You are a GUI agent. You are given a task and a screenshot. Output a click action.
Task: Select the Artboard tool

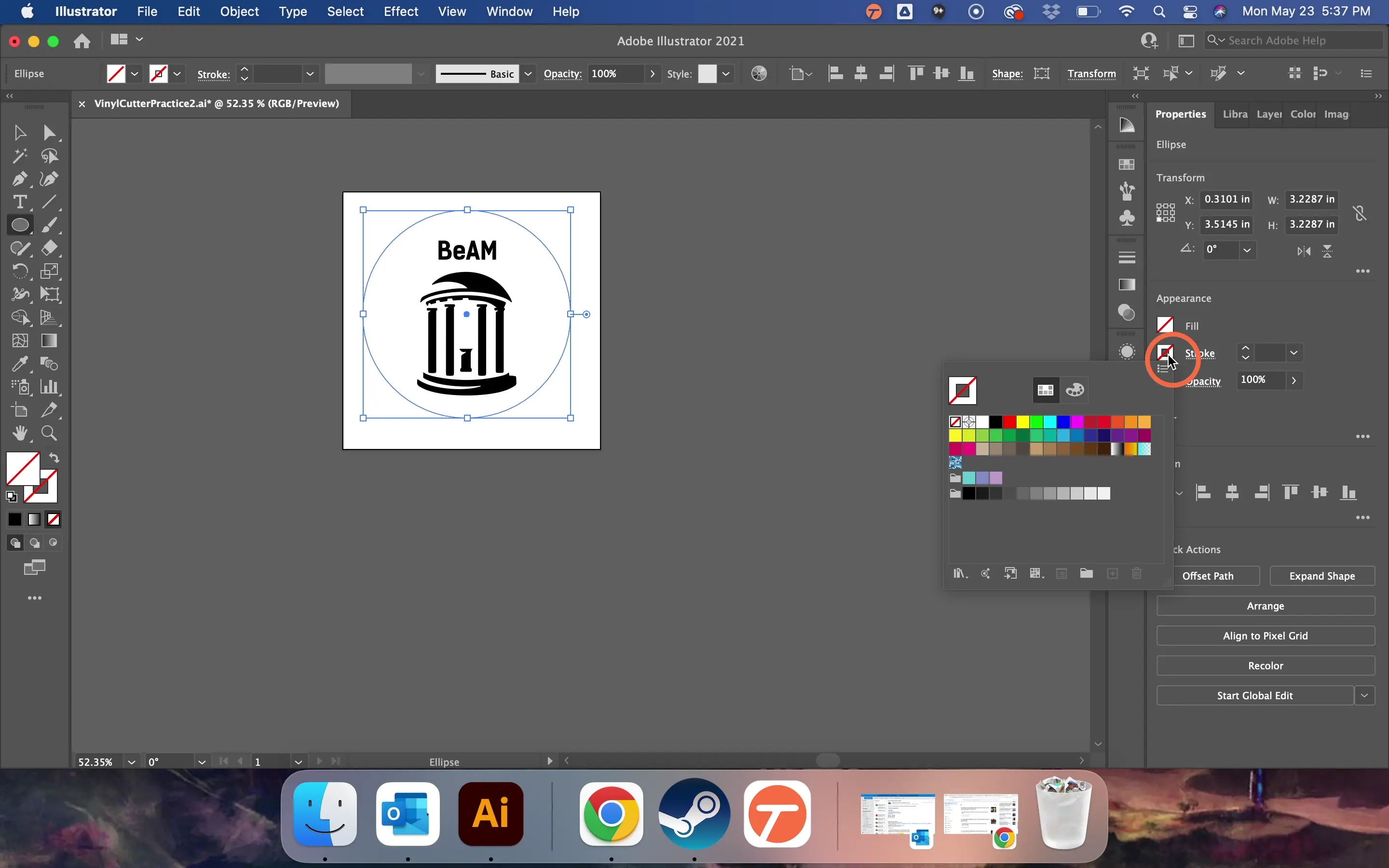(19, 410)
